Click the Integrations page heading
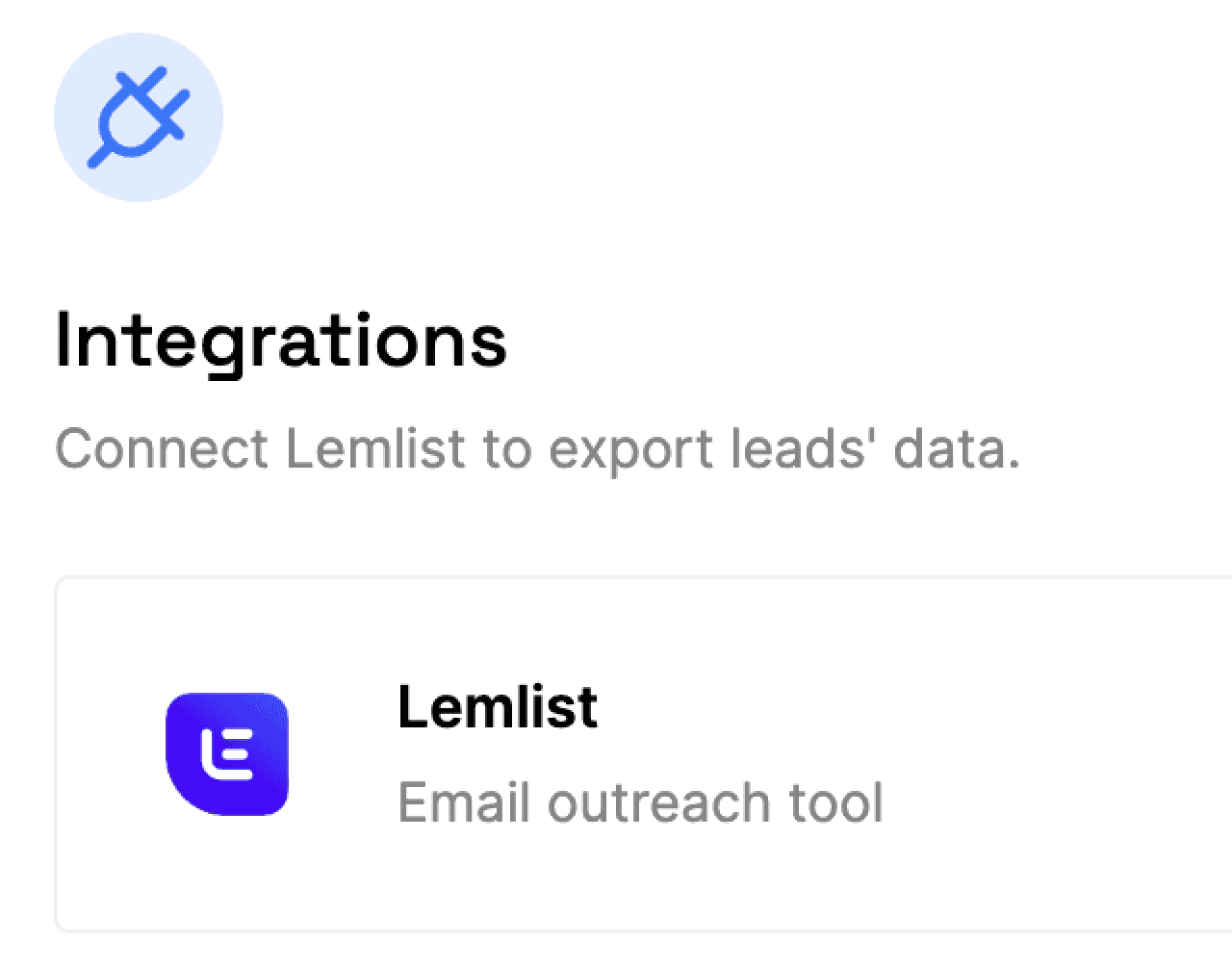Screen dimensions: 1232x966 [x=281, y=342]
